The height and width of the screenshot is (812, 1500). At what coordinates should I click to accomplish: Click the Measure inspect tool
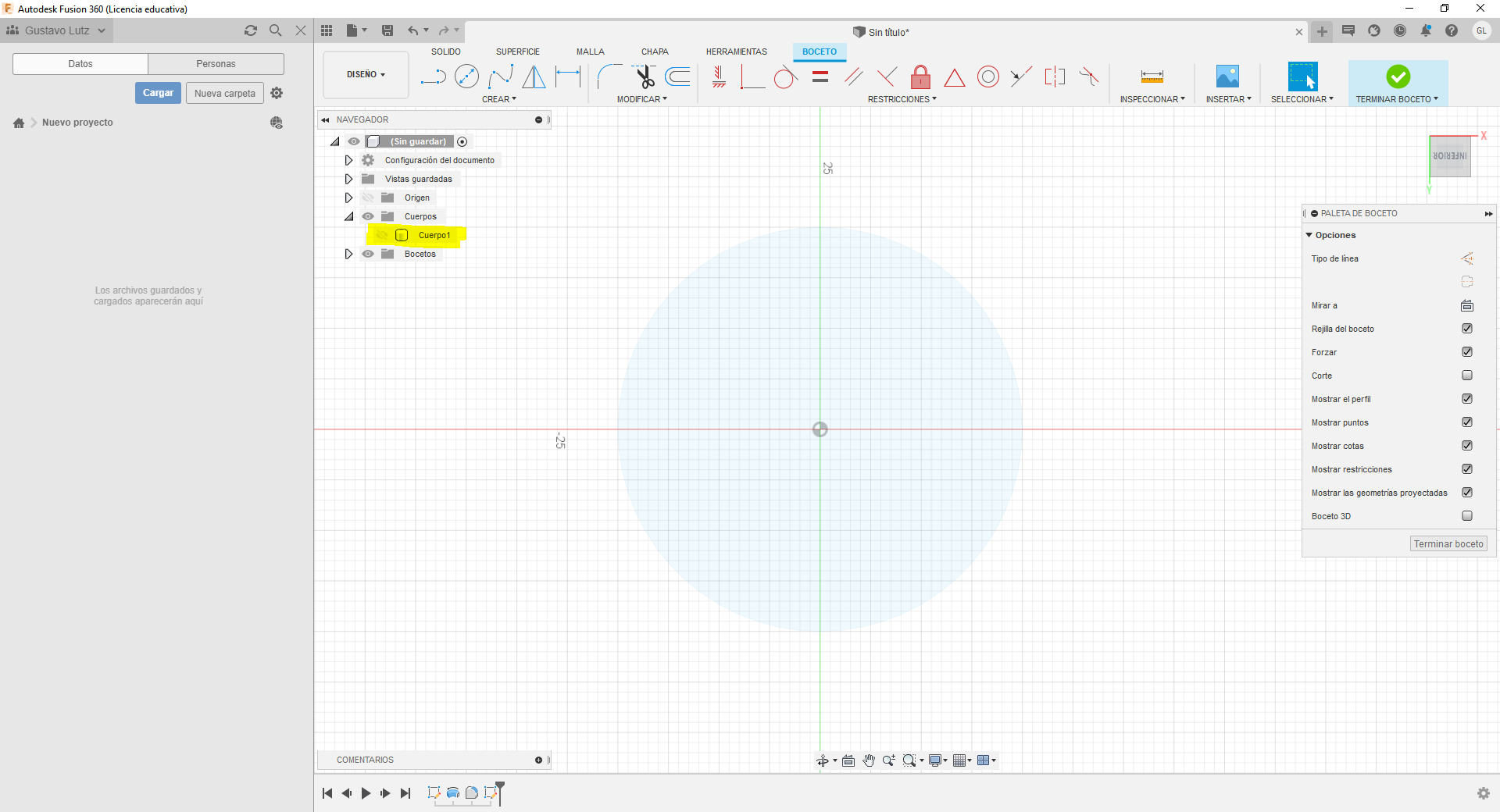(x=1152, y=77)
